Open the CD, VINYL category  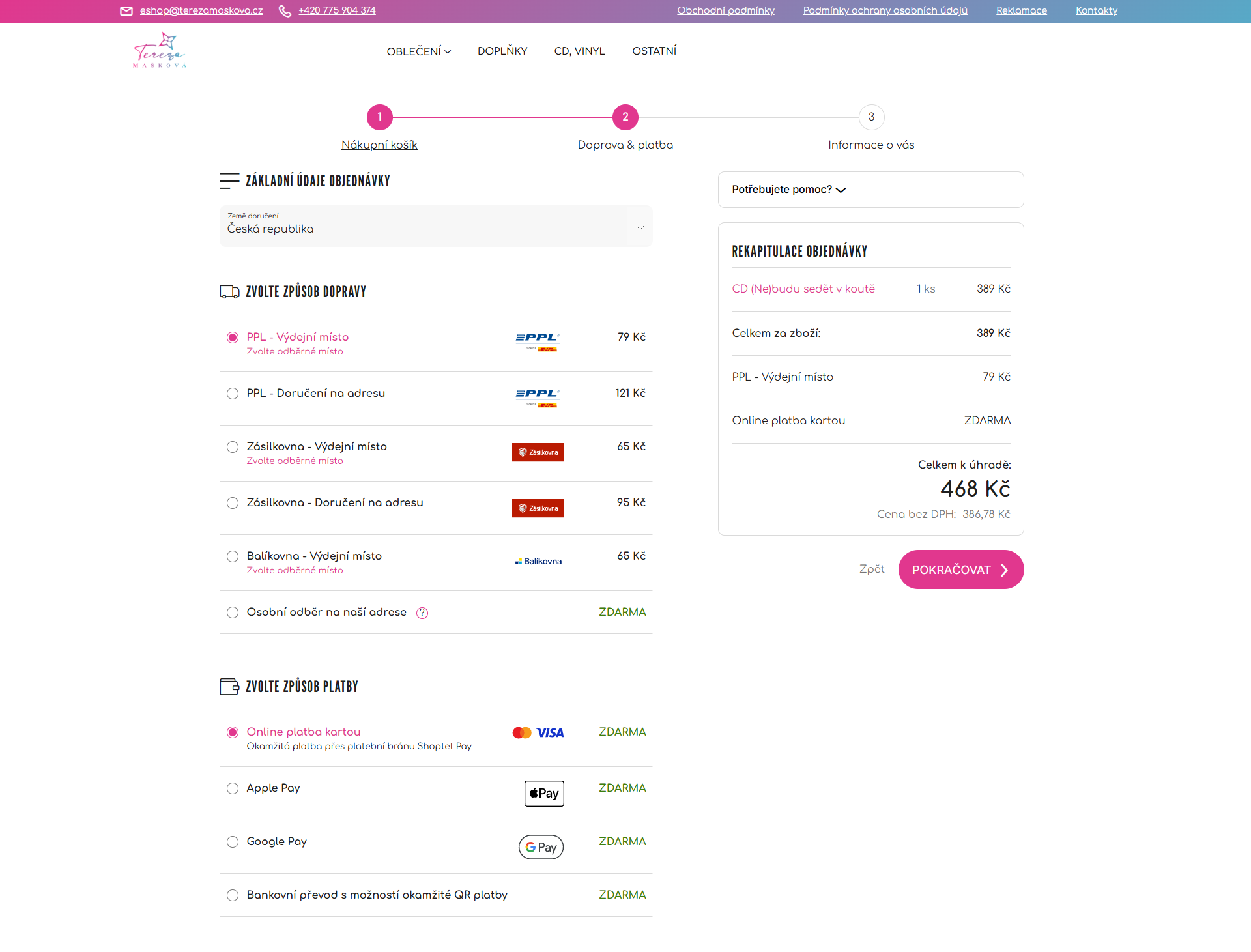click(579, 51)
